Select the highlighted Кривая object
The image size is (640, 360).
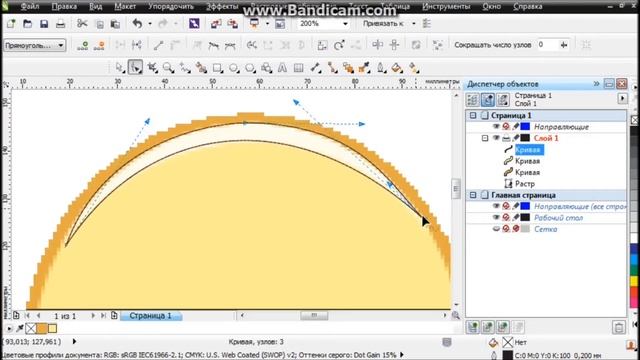pos(529,150)
